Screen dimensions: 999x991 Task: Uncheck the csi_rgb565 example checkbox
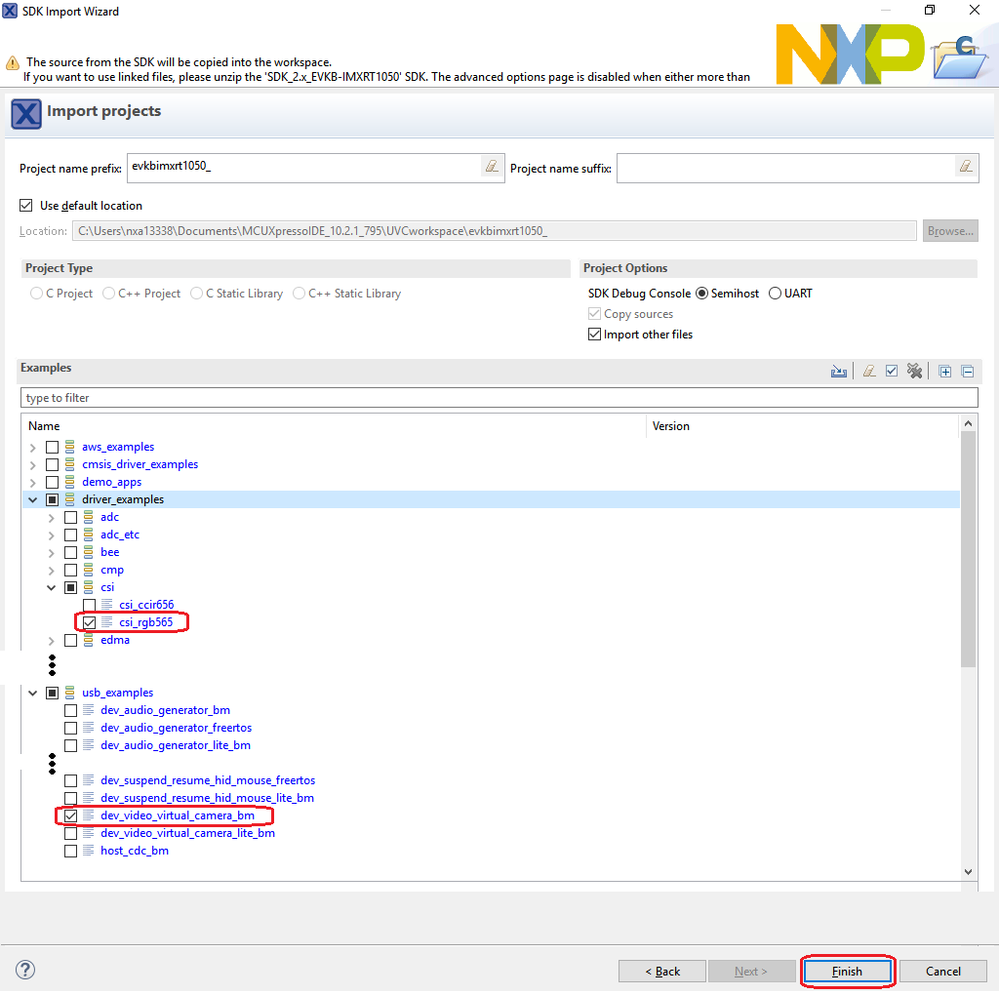tap(89, 623)
